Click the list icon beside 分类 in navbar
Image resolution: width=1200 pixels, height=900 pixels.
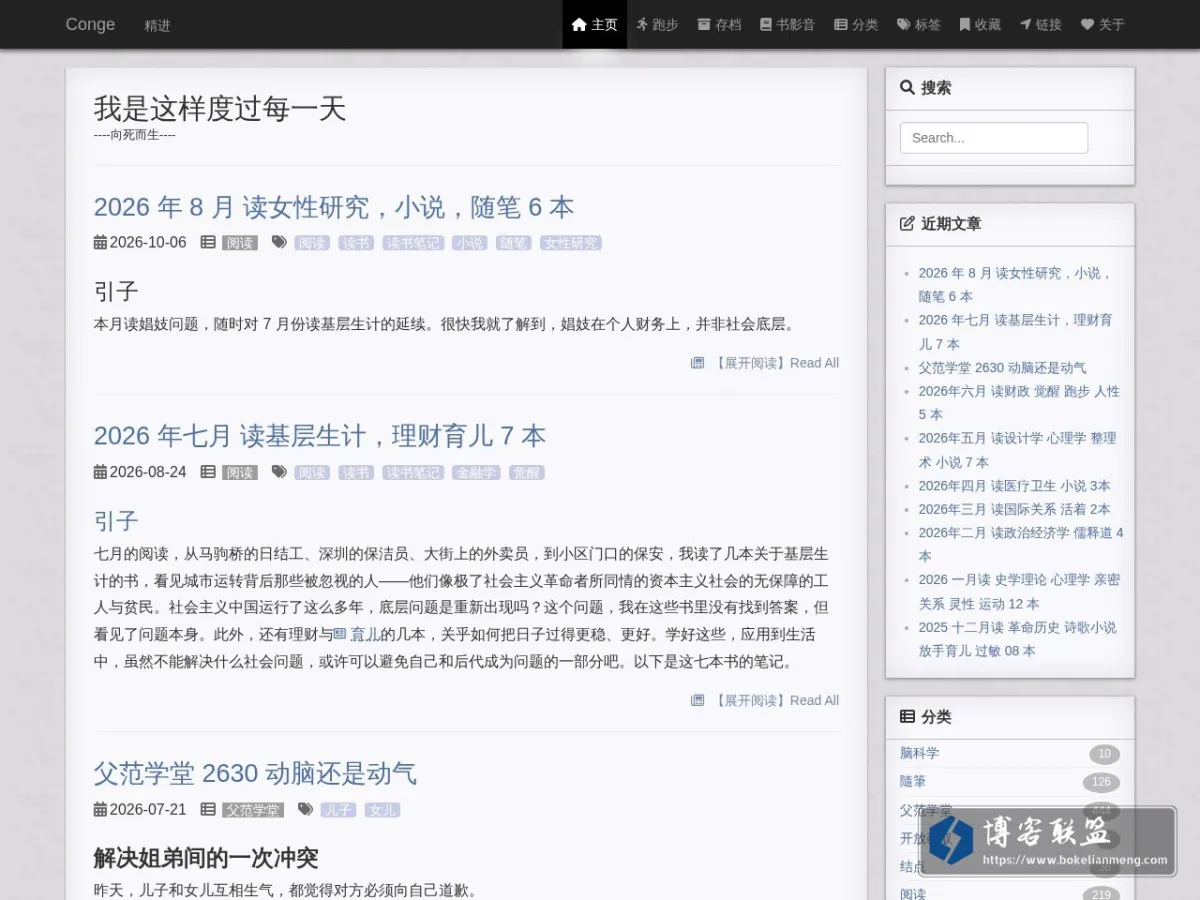pyautogui.click(x=841, y=24)
